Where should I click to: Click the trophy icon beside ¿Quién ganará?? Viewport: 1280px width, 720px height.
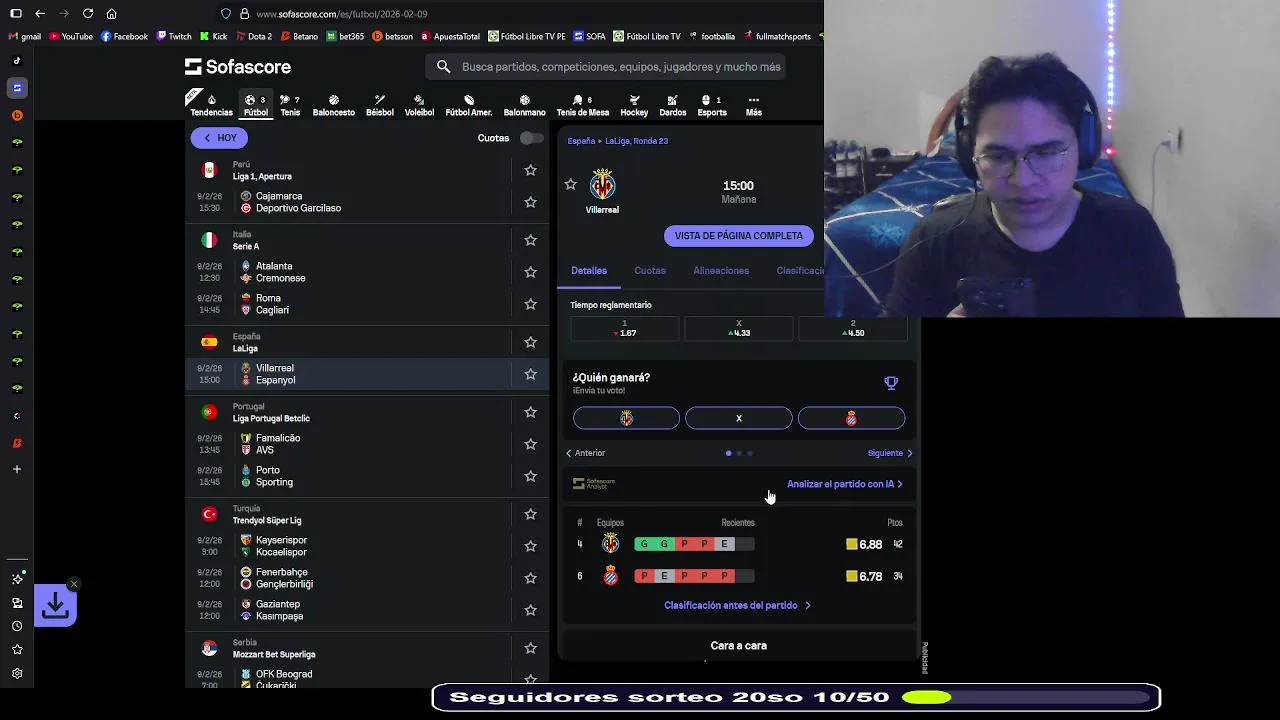[x=891, y=383]
